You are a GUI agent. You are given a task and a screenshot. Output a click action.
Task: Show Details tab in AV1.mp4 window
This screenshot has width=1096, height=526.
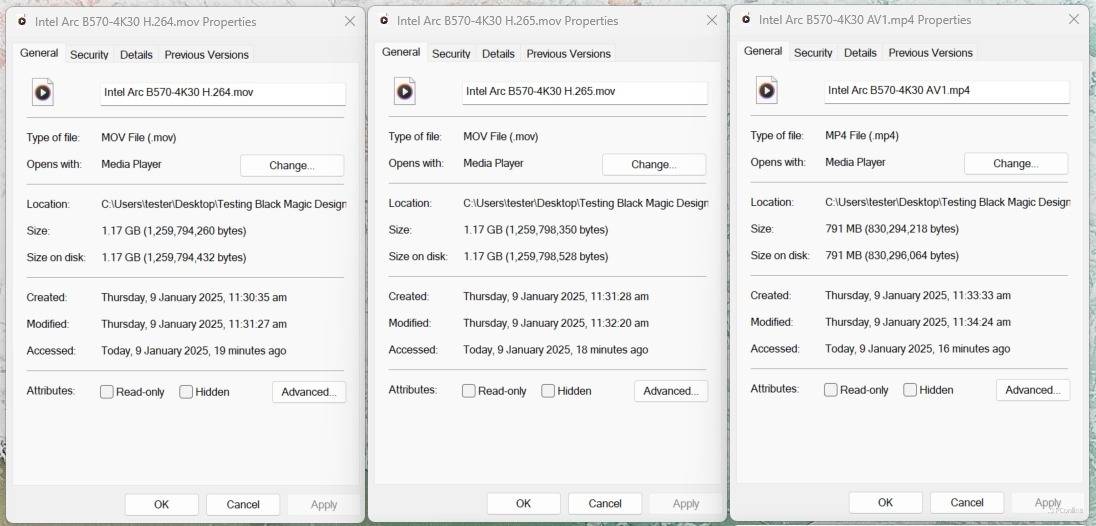point(860,52)
